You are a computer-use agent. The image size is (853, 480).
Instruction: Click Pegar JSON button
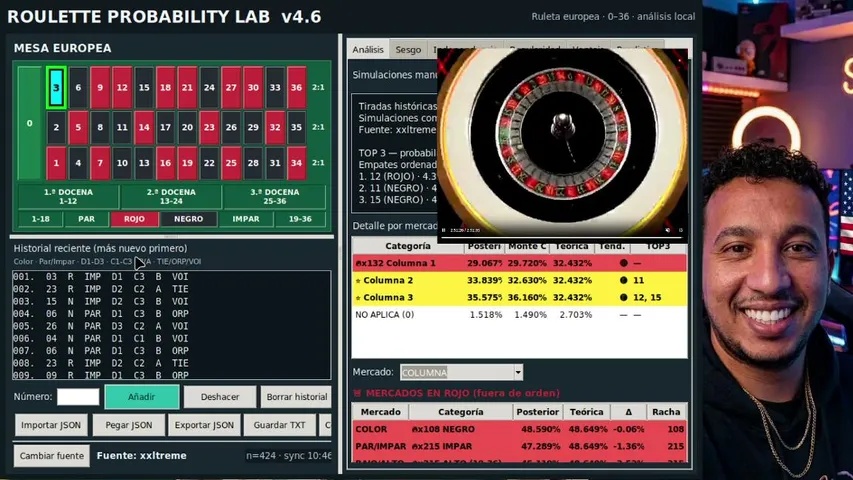click(x=129, y=425)
